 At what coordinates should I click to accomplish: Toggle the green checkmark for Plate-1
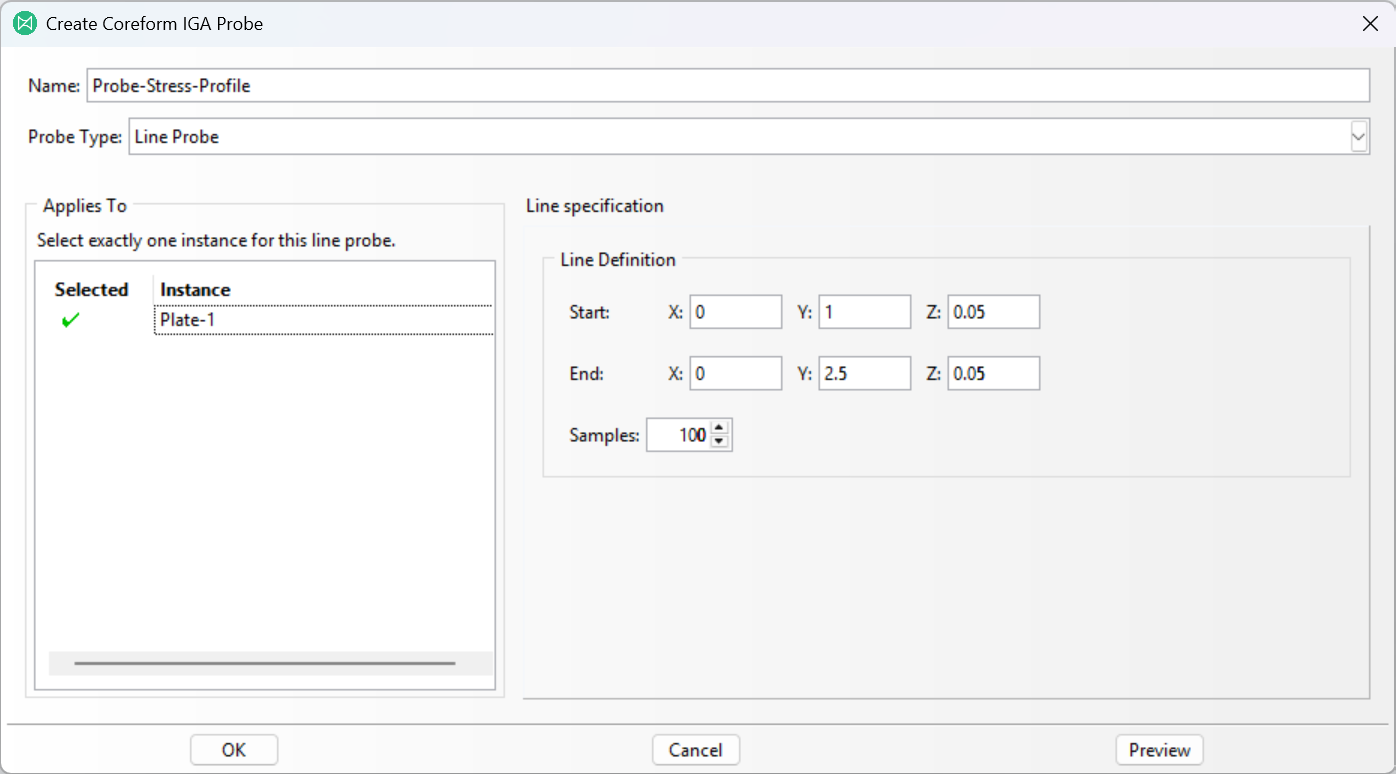70,321
